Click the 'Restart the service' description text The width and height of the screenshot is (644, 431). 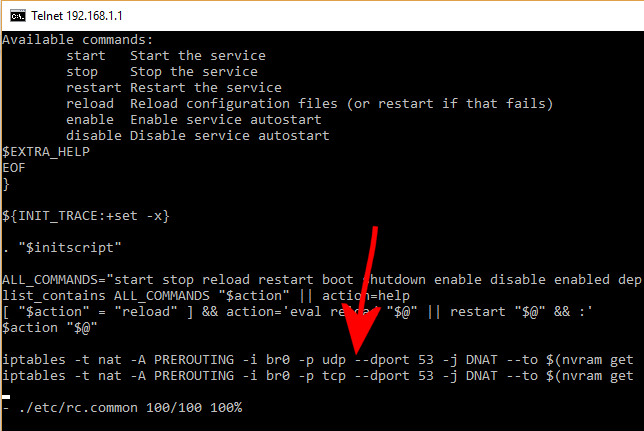pos(206,88)
